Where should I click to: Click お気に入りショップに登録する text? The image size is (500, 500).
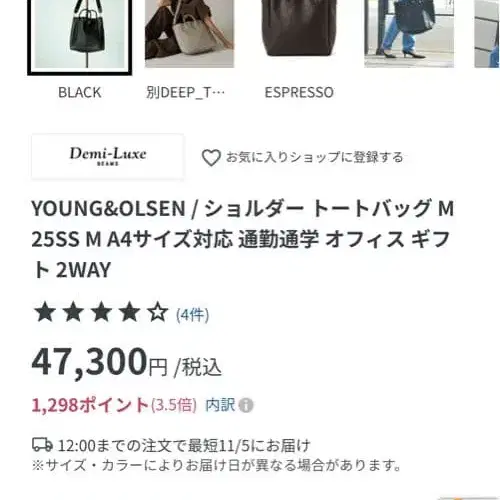[315, 157]
